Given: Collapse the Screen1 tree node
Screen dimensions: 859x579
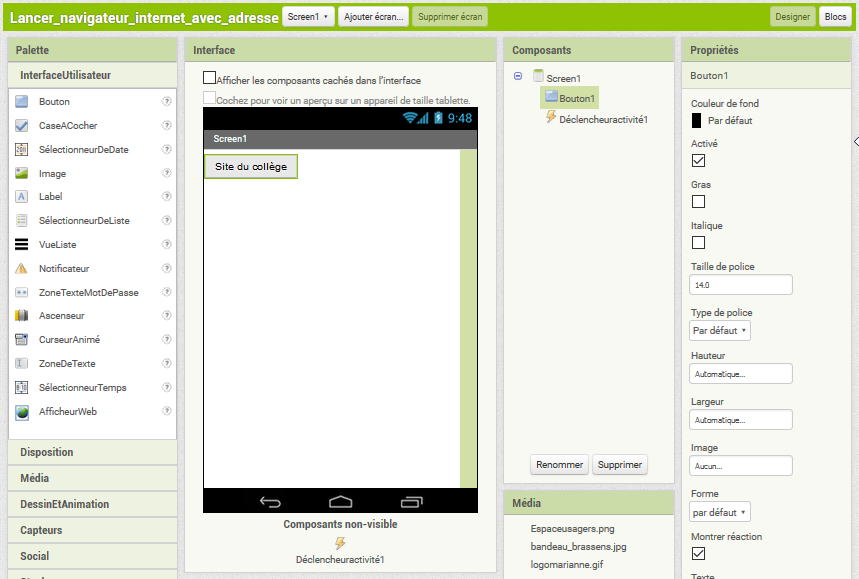Looking at the screenshot, I should (517, 76).
